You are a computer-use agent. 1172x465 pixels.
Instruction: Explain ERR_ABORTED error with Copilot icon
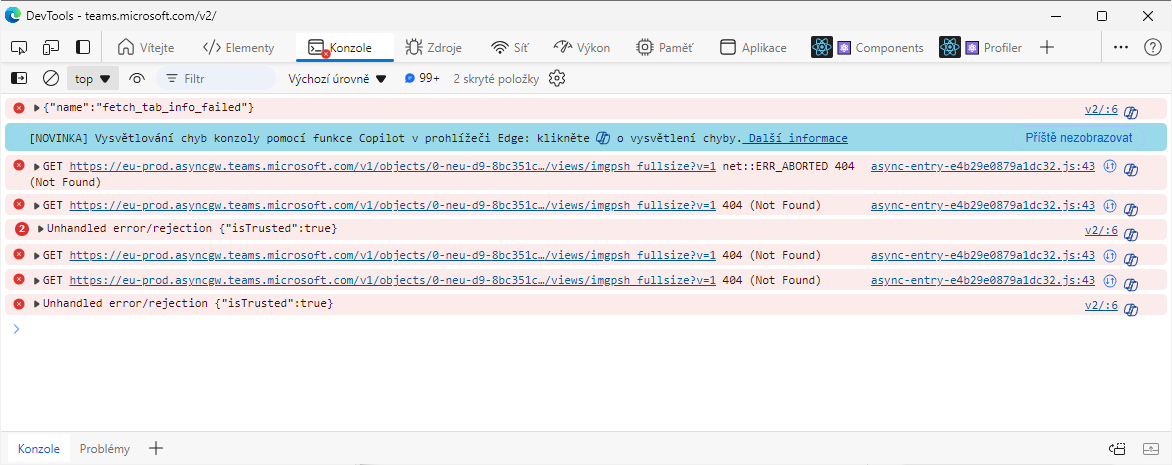pos(1132,169)
